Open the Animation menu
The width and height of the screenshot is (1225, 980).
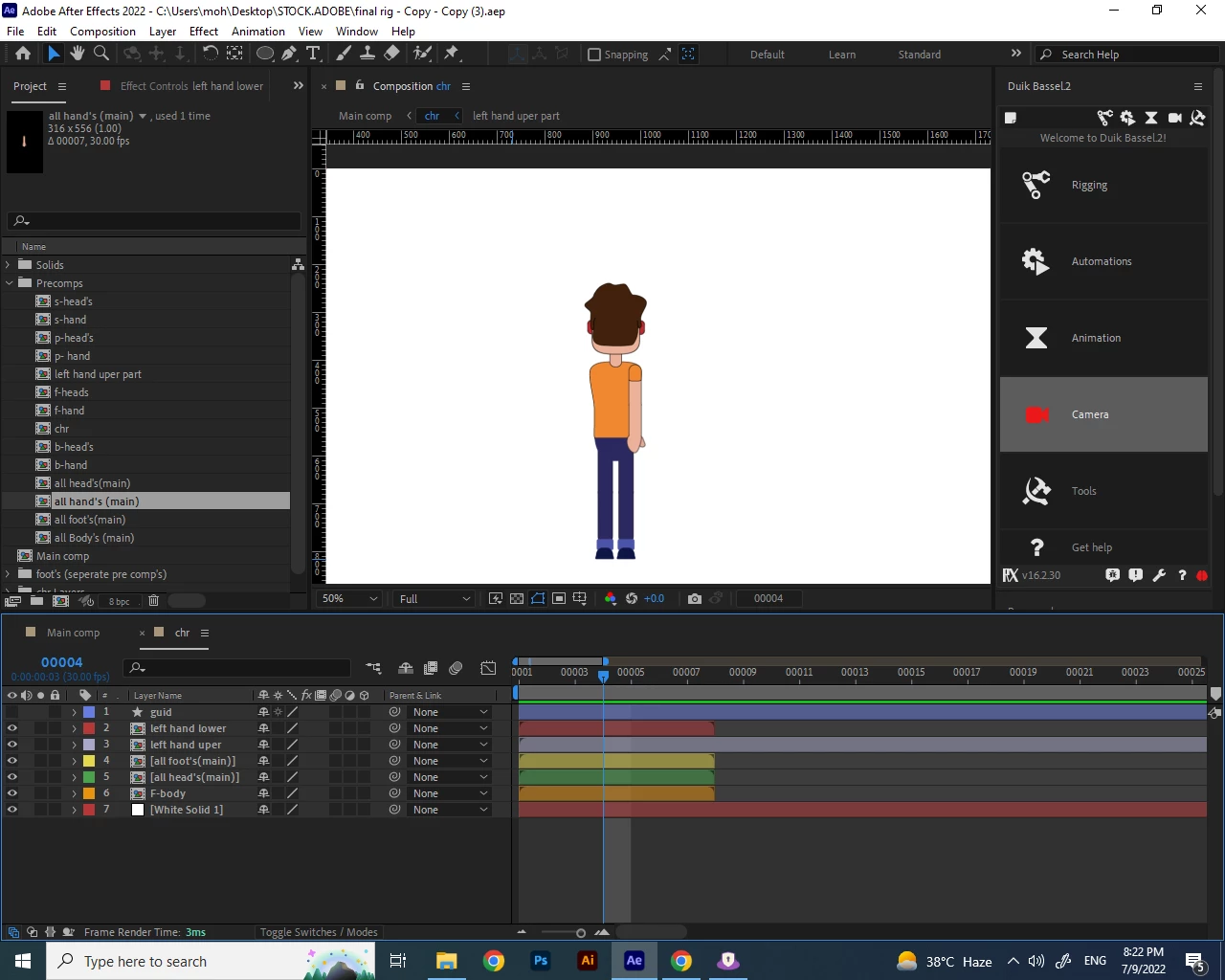point(258,31)
